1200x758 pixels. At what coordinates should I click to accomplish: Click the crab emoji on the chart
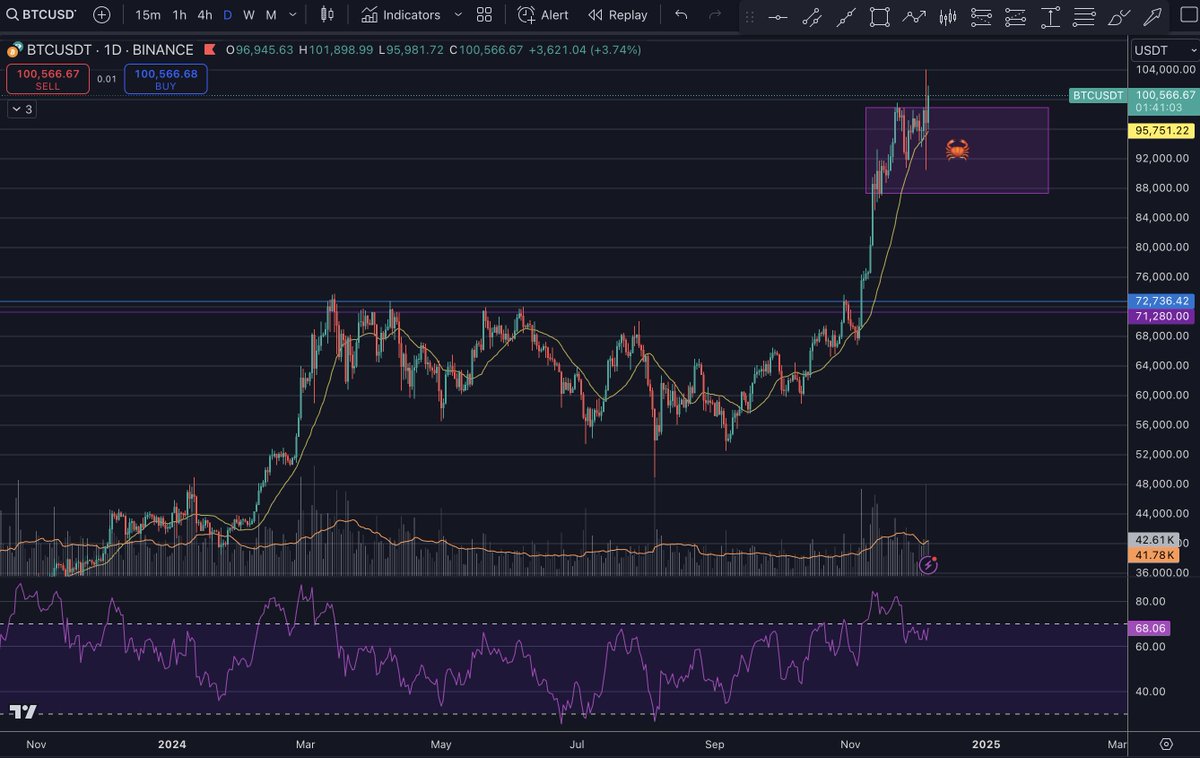[x=956, y=150]
